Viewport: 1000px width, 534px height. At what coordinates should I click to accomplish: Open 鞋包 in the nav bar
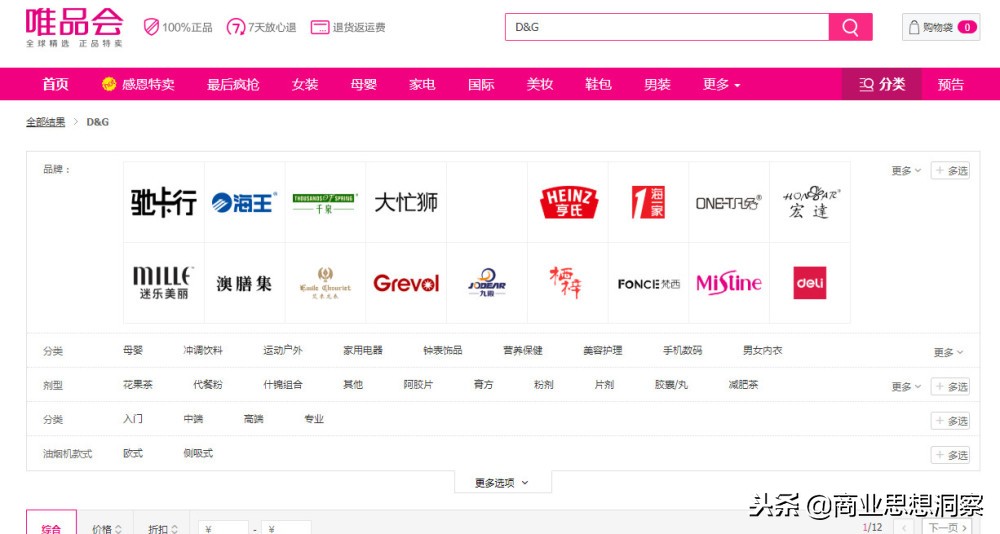click(598, 84)
